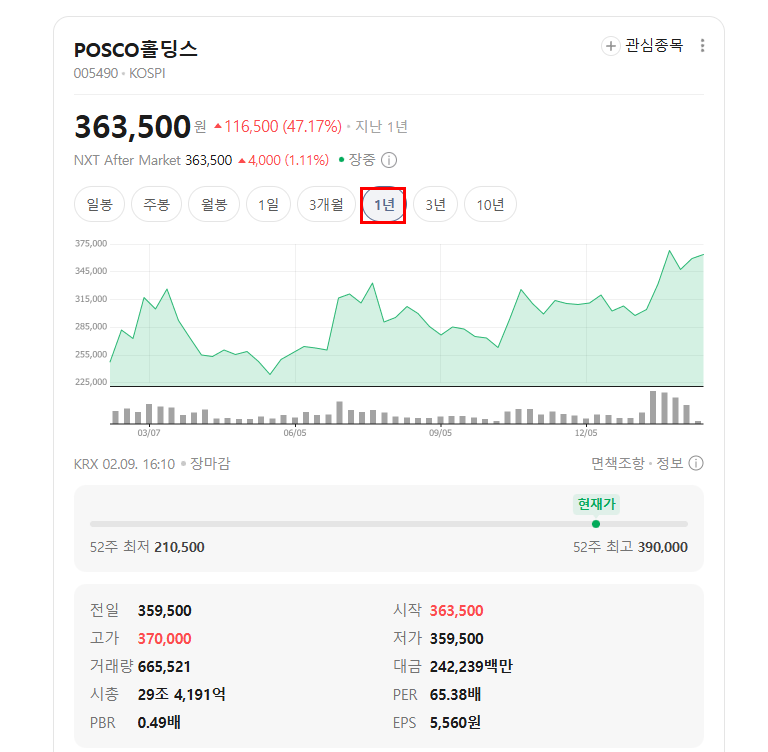Screen dimensions: 768x752
Task: Click the KRX 02.09. 16:10 timestamp
Action: click(x=124, y=463)
